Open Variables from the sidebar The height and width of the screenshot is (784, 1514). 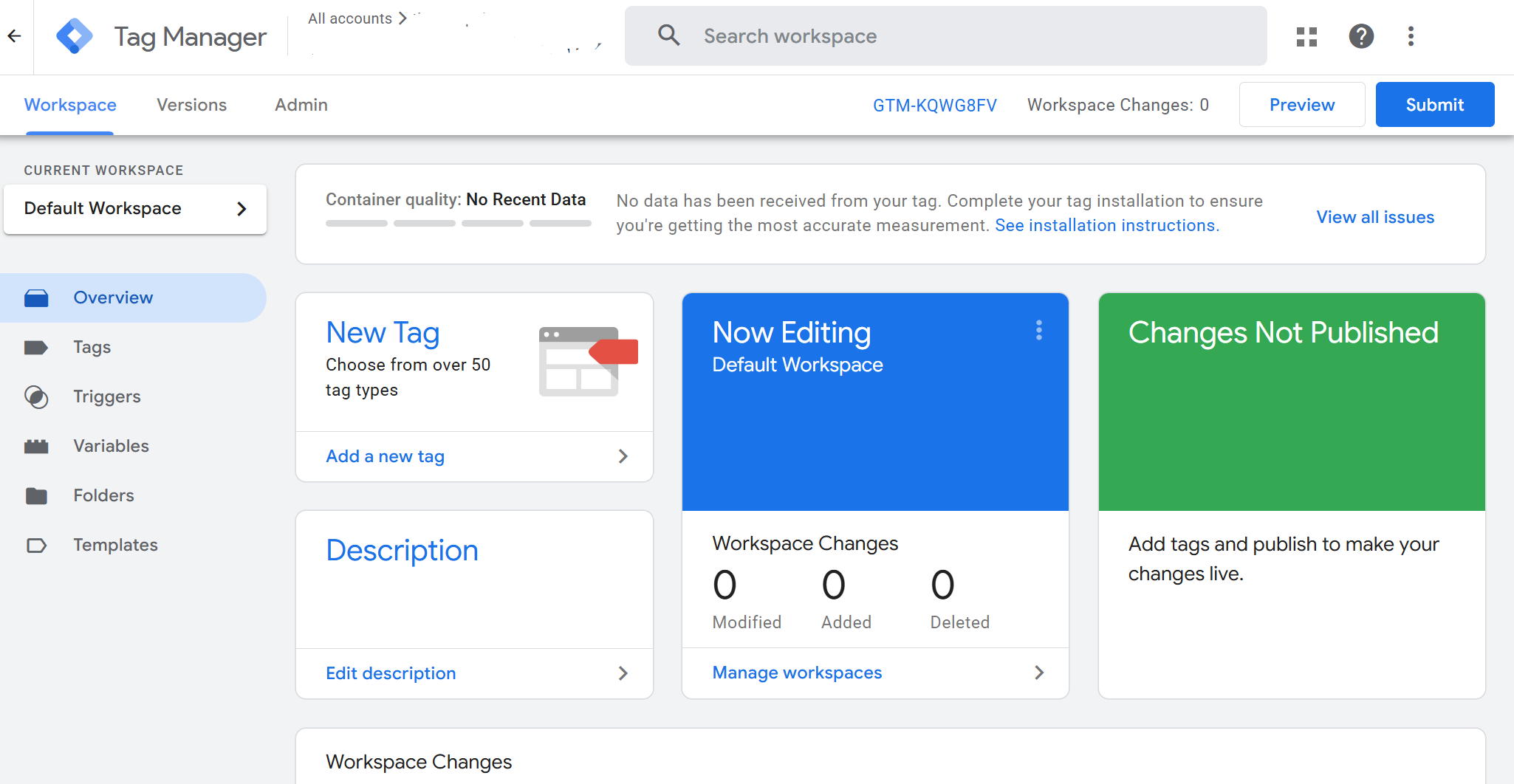[x=111, y=446]
